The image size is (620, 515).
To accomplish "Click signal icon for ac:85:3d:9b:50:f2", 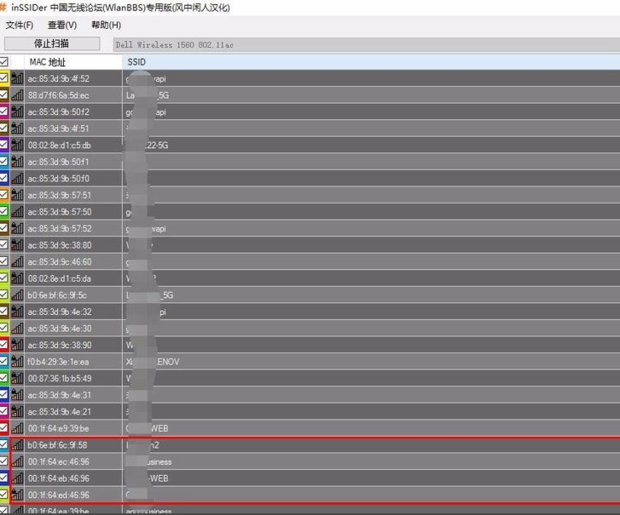I will point(17,112).
